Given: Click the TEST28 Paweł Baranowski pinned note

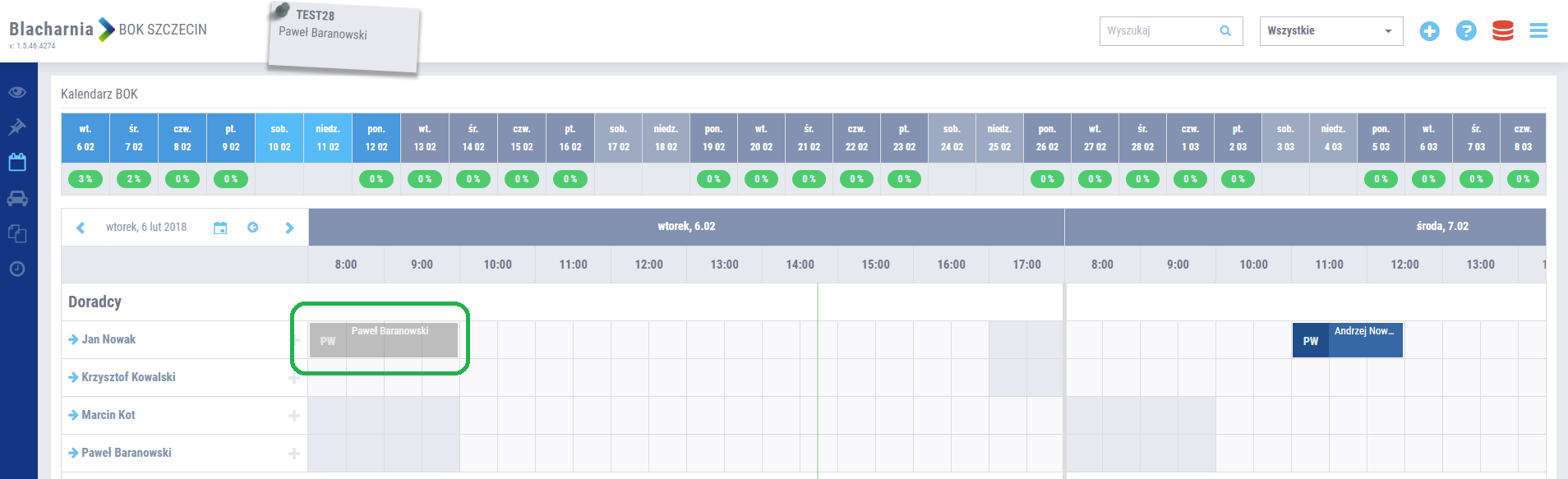Looking at the screenshot, I should pos(344,37).
